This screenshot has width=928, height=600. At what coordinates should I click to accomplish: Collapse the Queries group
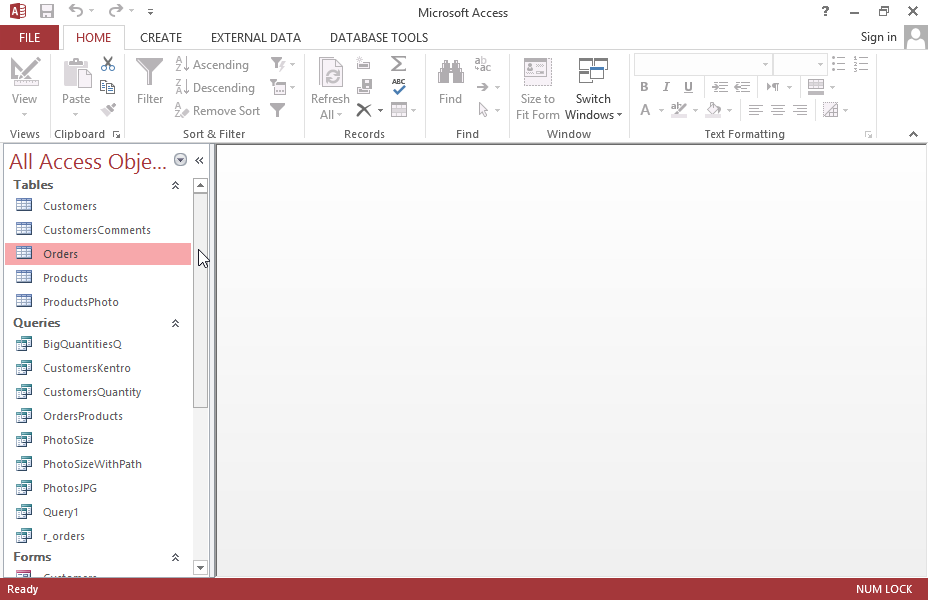(175, 324)
